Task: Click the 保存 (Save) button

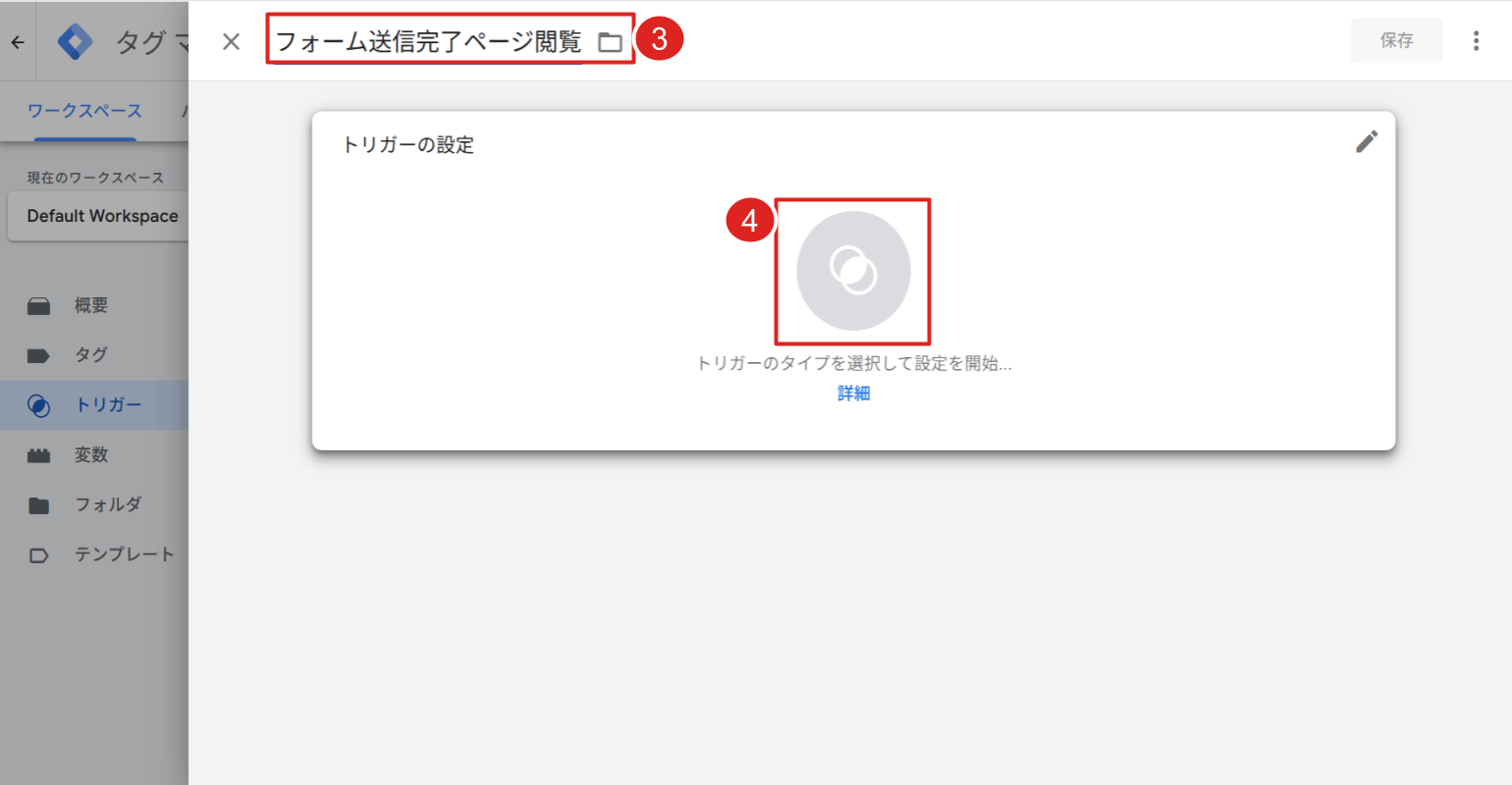Action: pyautogui.click(x=1396, y=40)
